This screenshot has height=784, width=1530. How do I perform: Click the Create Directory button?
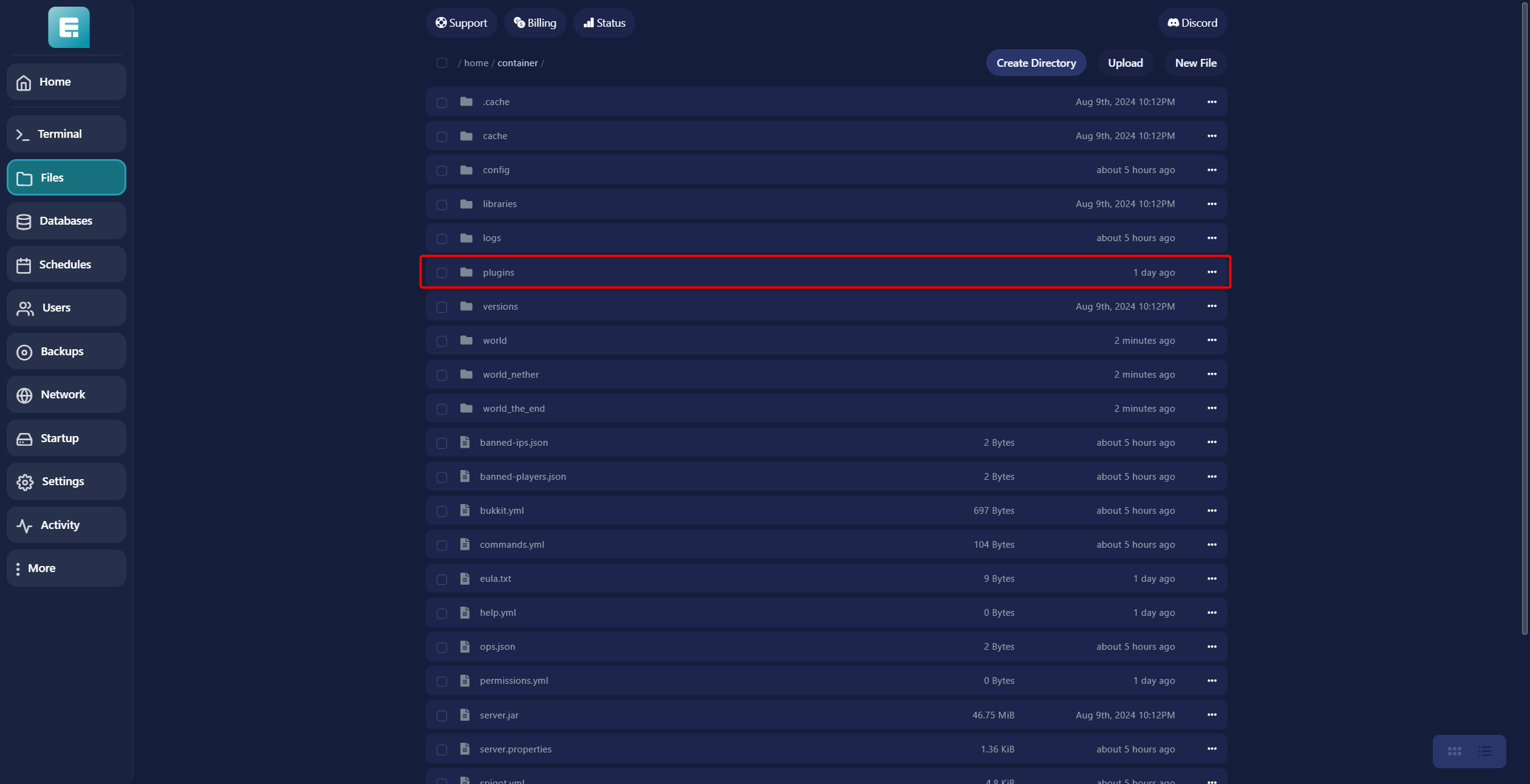click(1036, 63)
